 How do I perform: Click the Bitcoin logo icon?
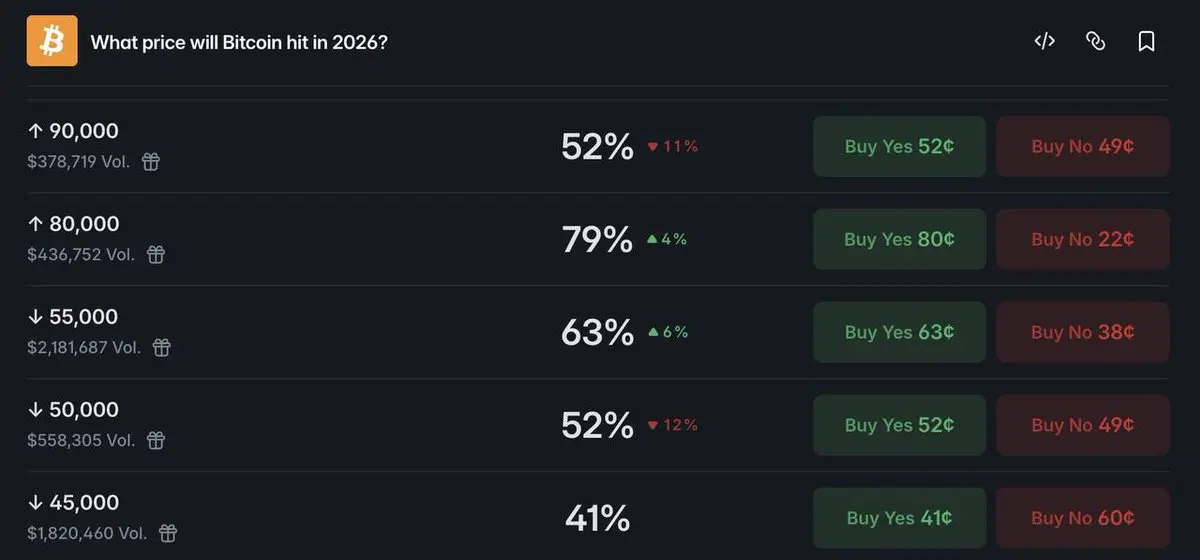click(52, 41)
